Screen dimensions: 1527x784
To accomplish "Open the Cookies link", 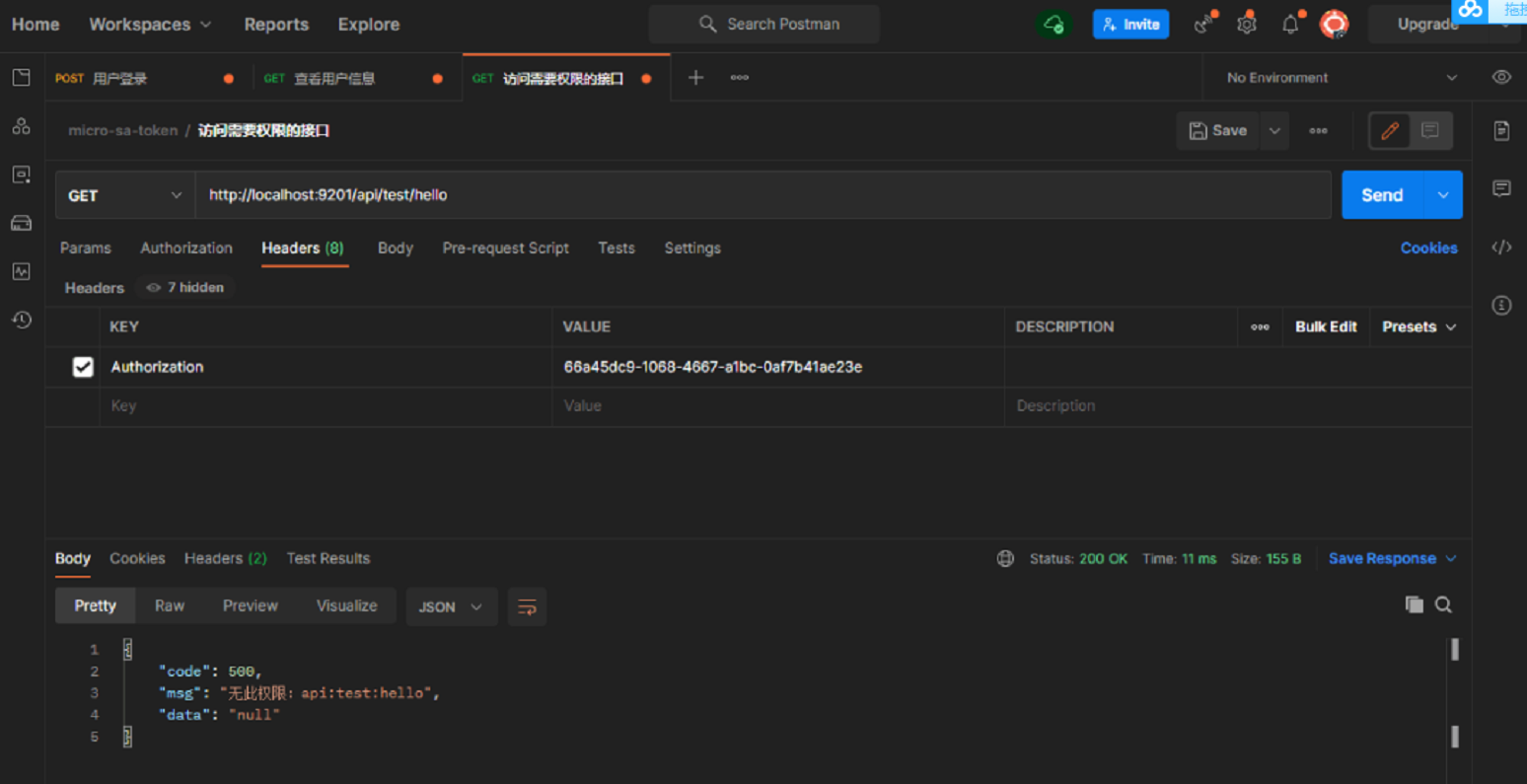I will (x=1428, y=249).
